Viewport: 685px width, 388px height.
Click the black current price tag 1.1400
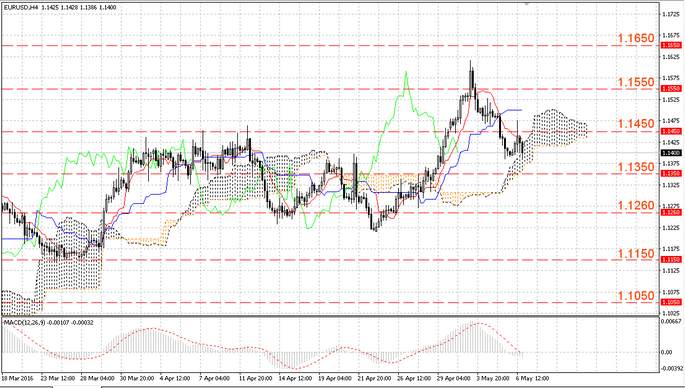671,153
